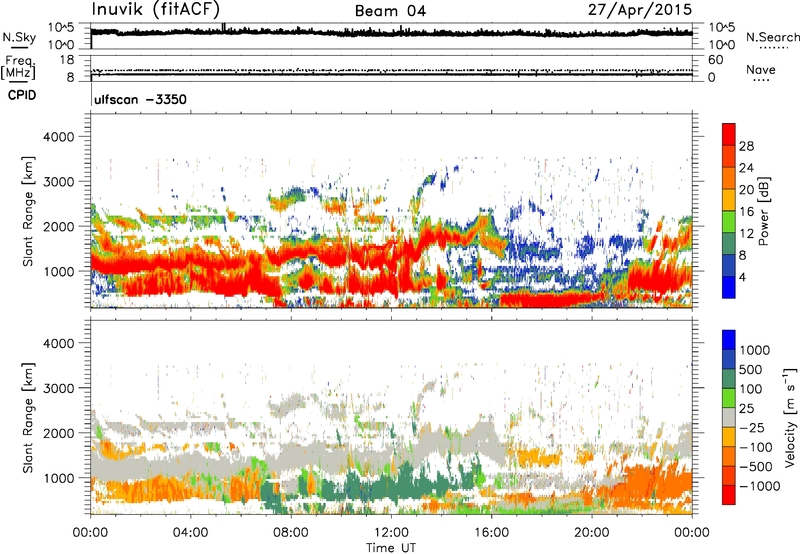Viewport: 800px width, 554px height.
Task: Click the 'Nave' legend label
Action: point(761,69)
